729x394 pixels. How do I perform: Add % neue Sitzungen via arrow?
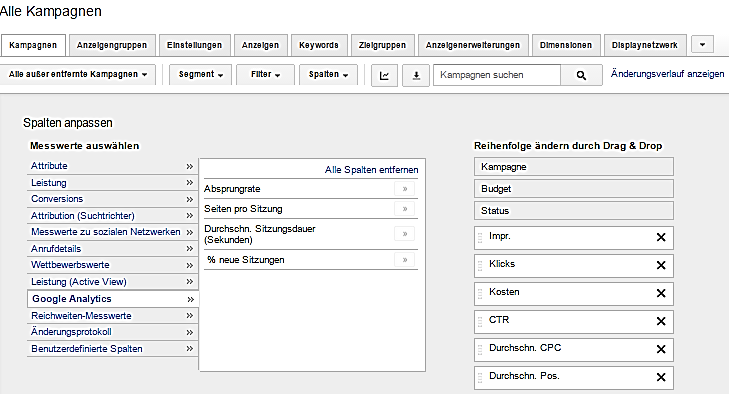(404, 260)
